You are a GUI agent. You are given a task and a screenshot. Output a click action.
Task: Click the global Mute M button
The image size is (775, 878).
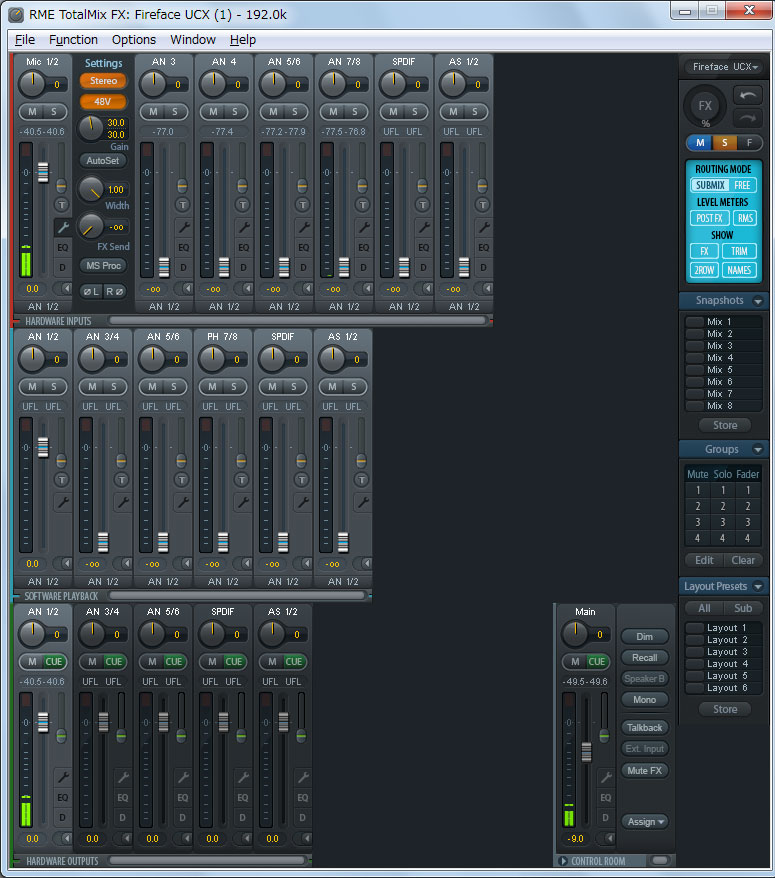point(699,143)
